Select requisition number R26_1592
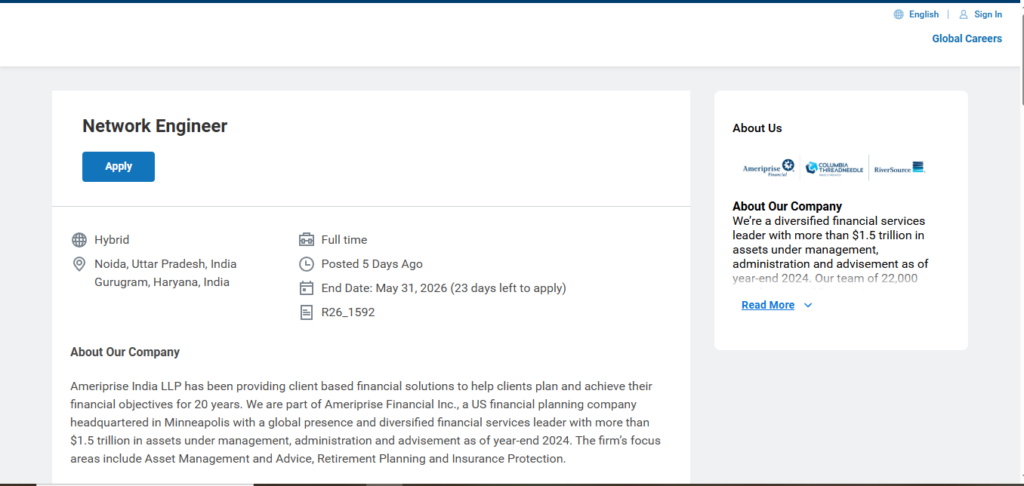The width and height of the screenshot is (1024, 486). coord(348,312)
